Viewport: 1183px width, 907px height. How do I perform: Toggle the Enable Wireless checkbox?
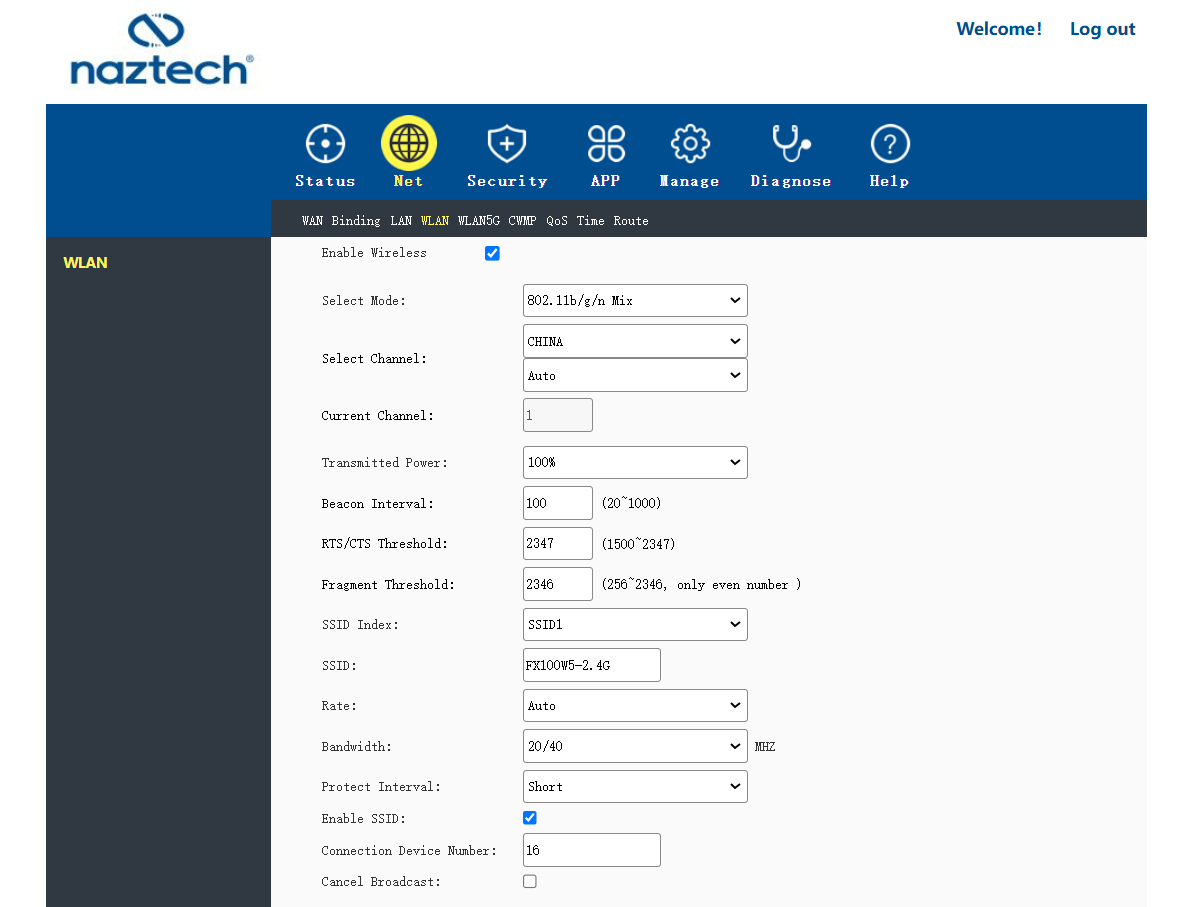click(492, 254)
